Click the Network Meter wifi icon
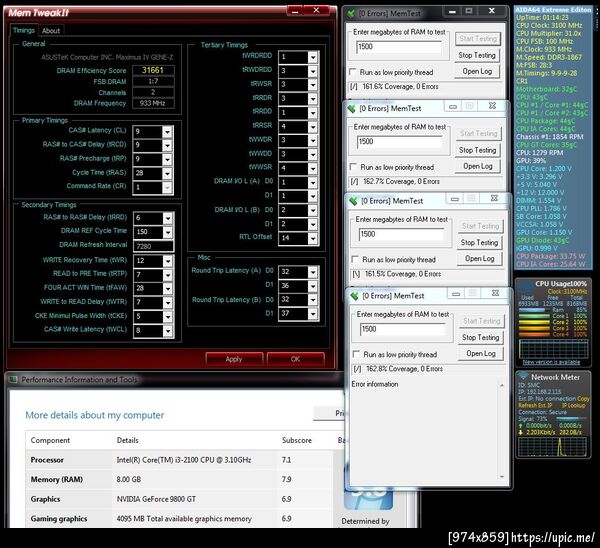Image resolution: width=600 pixels, height=548 pixels. 523,377
